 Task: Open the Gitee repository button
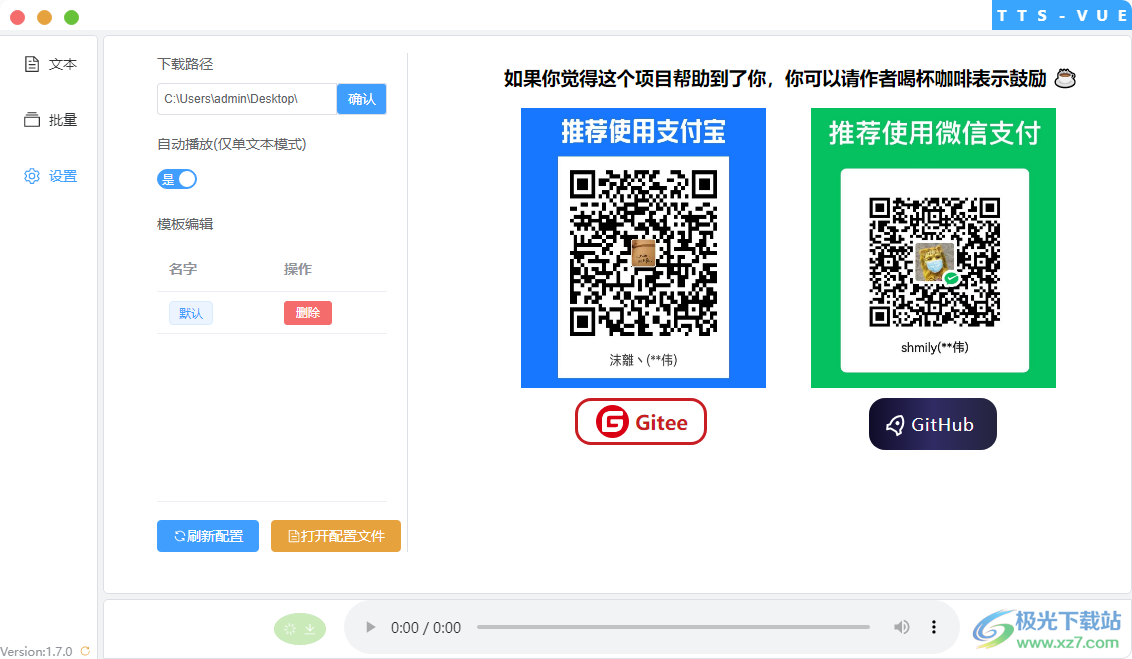[x=640, y=421]
